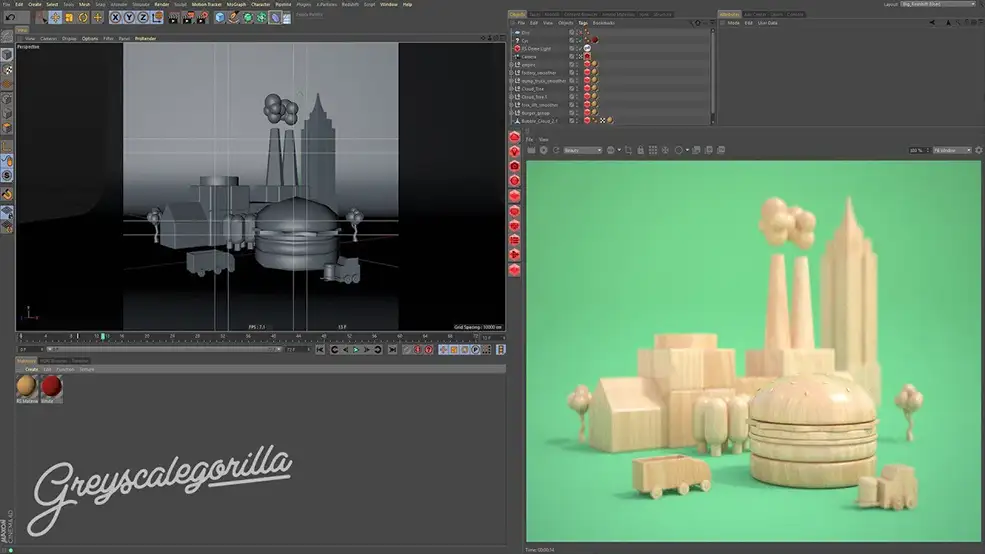Click the coordinate system icon

(157, 18)
